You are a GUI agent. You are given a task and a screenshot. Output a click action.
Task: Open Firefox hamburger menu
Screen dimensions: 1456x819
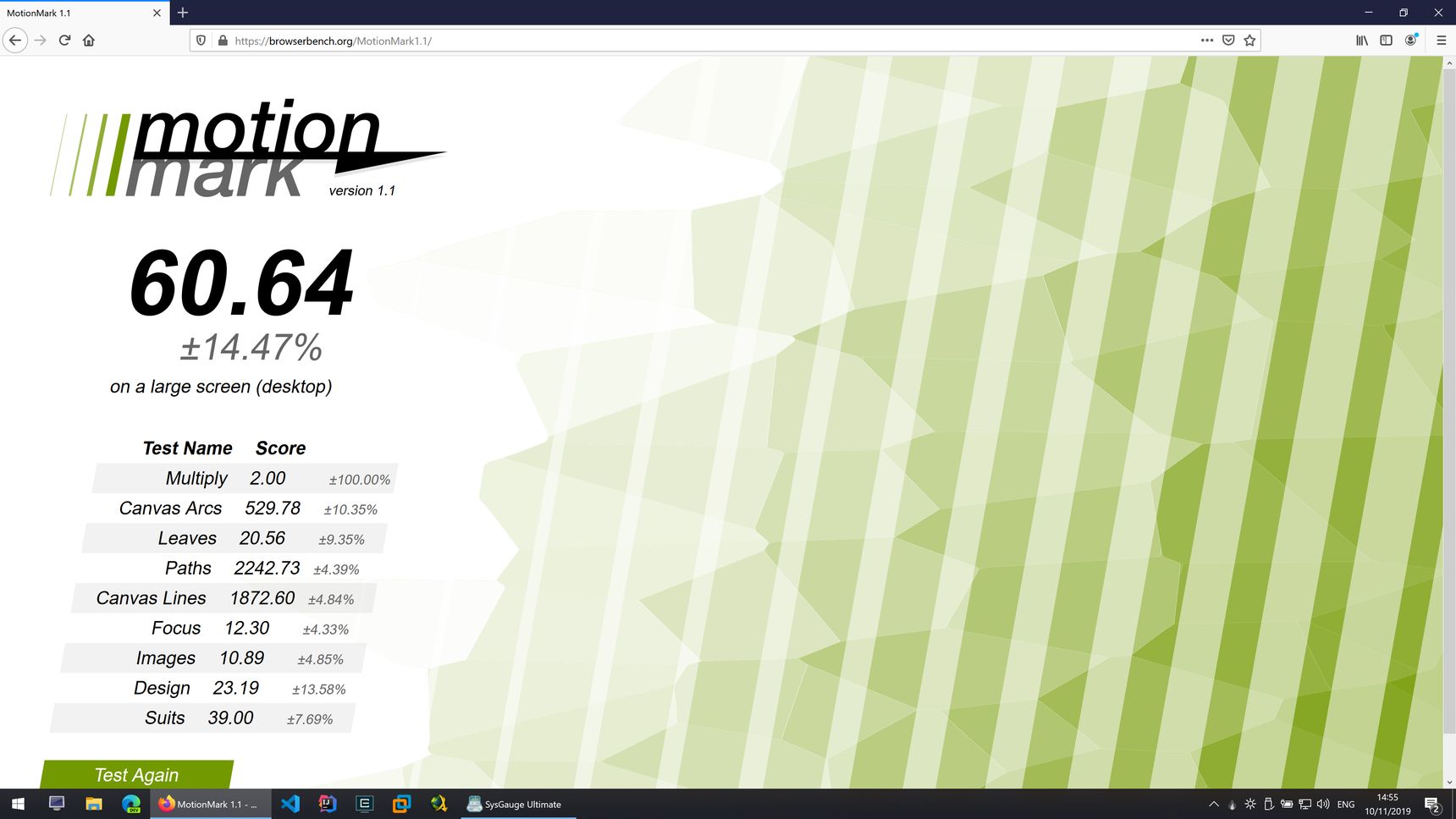coord(1441,40)
